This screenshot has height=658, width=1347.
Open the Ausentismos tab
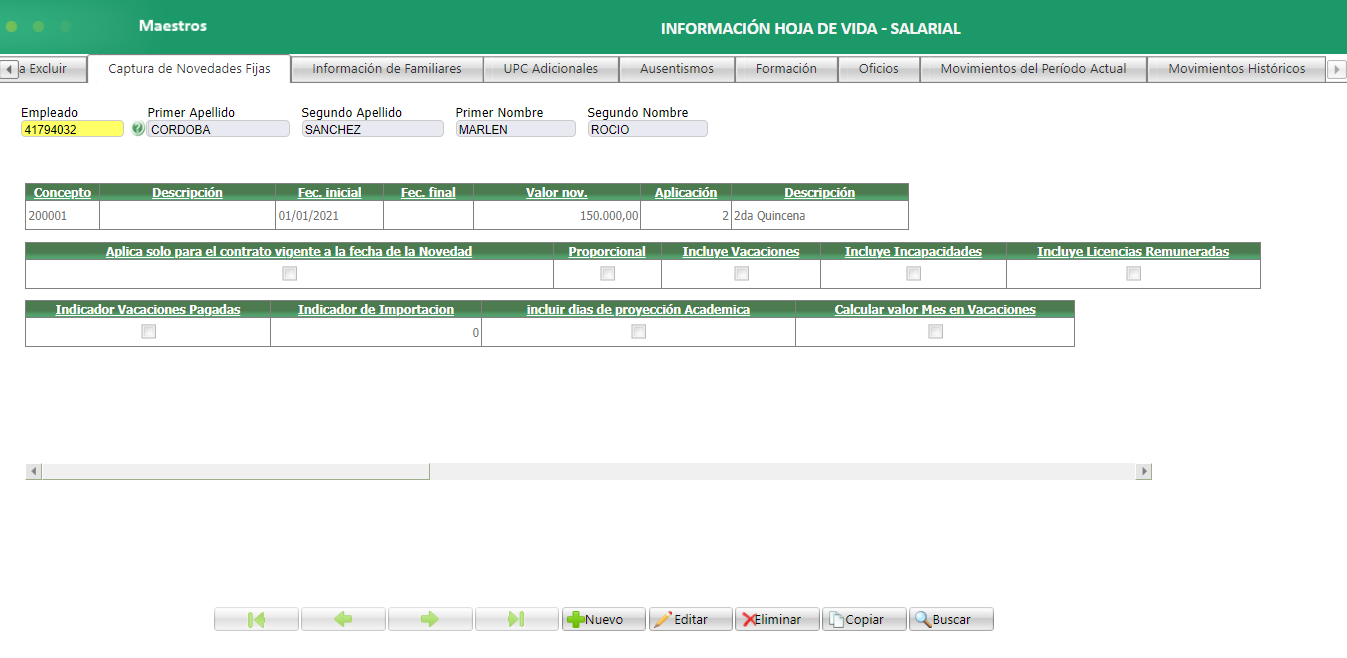coord(677,69)
